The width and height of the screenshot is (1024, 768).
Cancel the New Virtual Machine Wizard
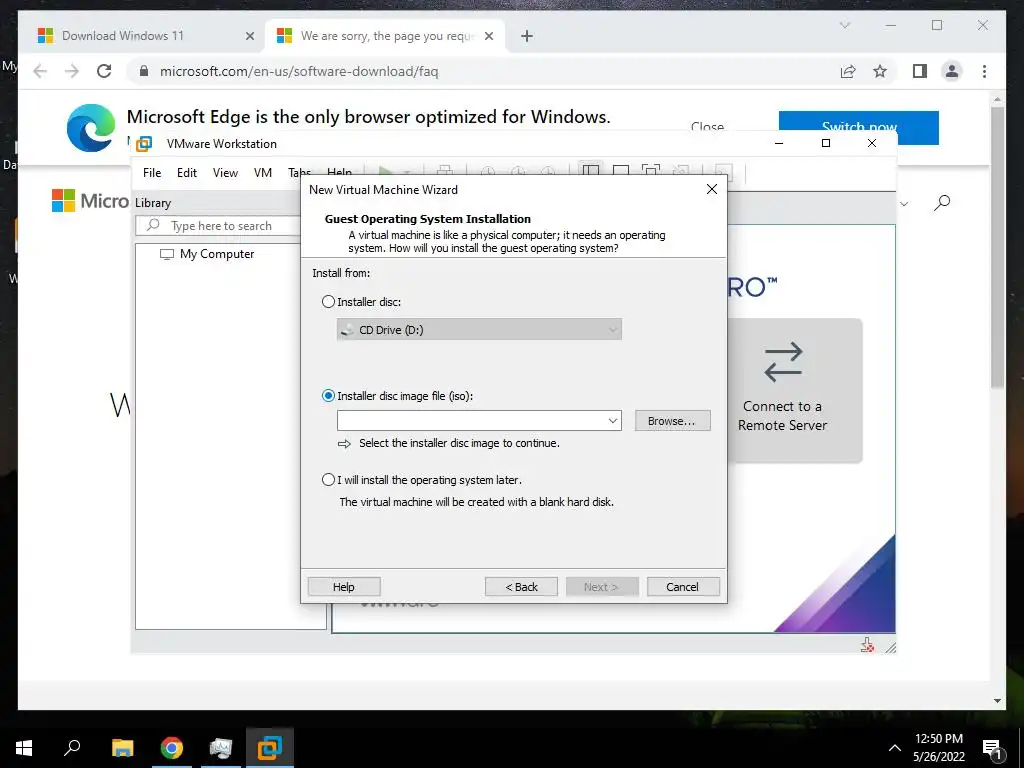pyautogui.click(x=682, y=586)
